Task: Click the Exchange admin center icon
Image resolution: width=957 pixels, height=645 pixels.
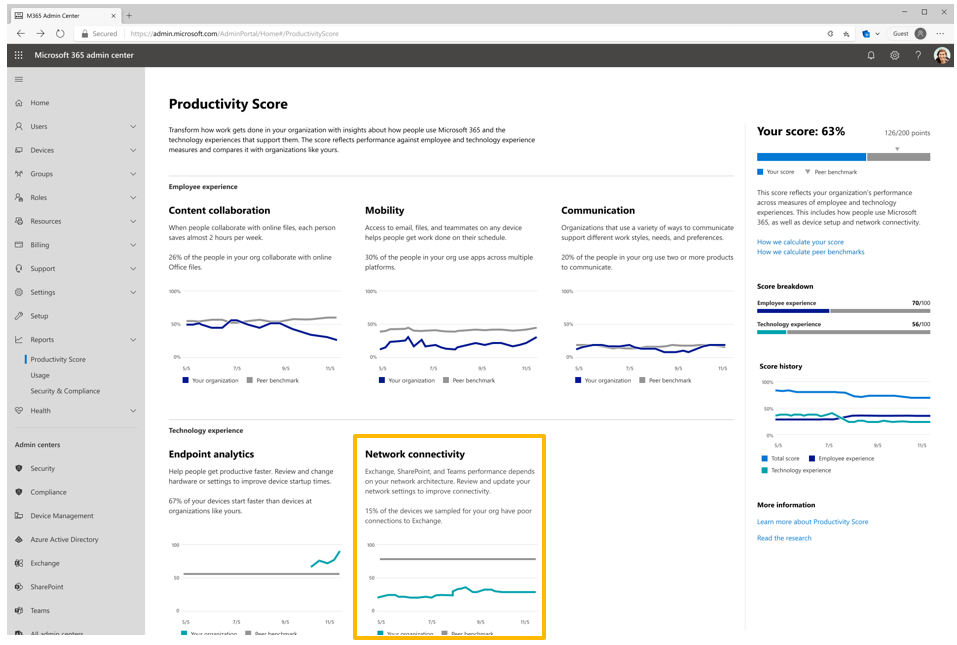Action: (19, 563)
